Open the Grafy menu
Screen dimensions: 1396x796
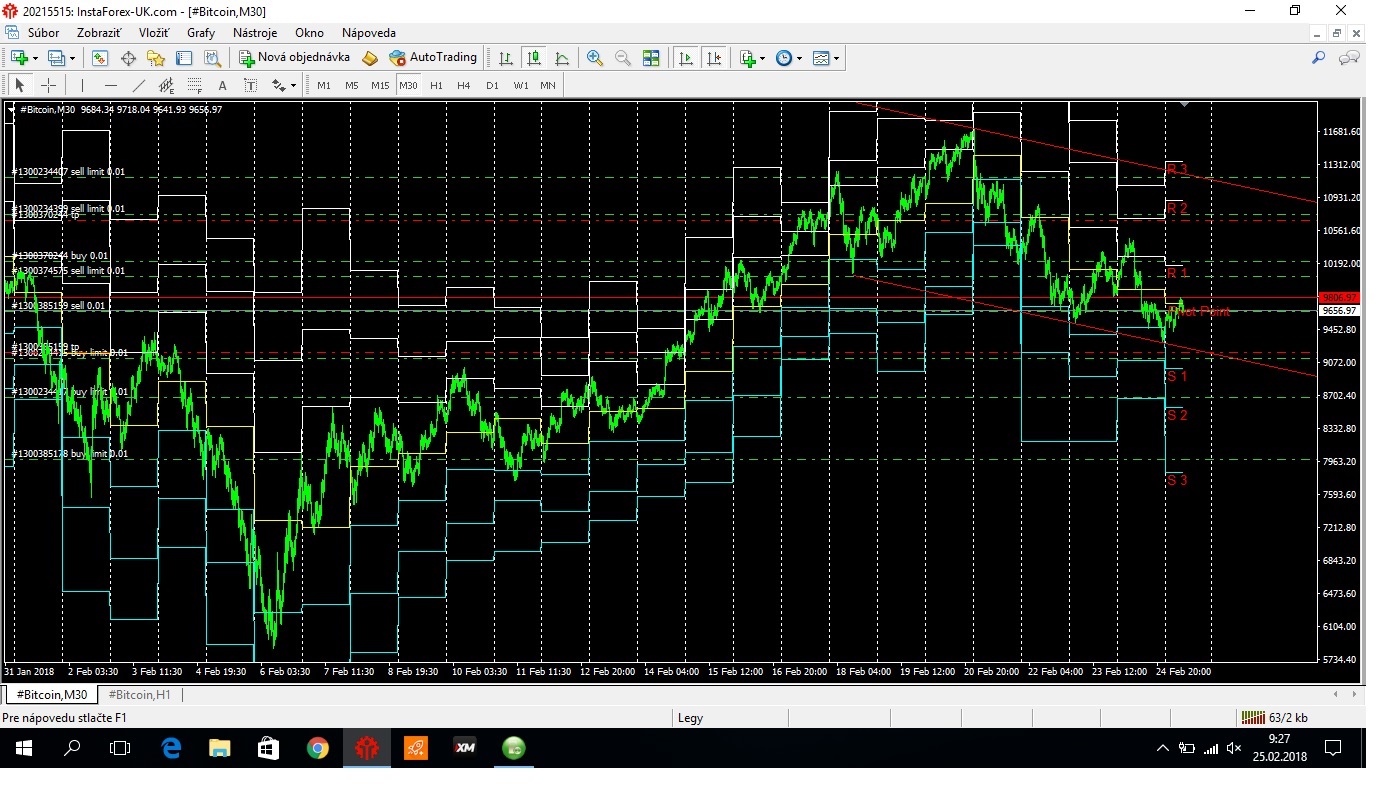(x=201, y=33)
